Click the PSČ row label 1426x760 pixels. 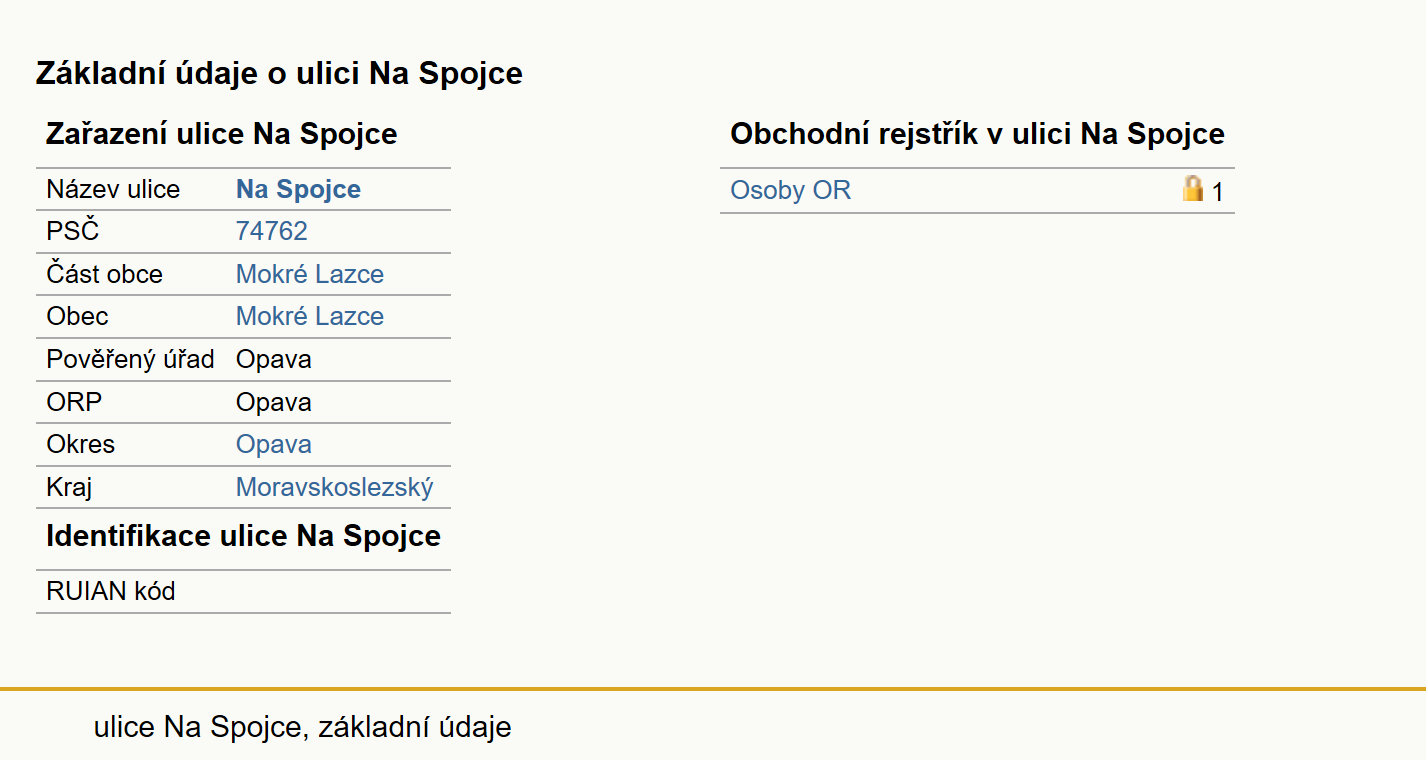coord(73,232)
